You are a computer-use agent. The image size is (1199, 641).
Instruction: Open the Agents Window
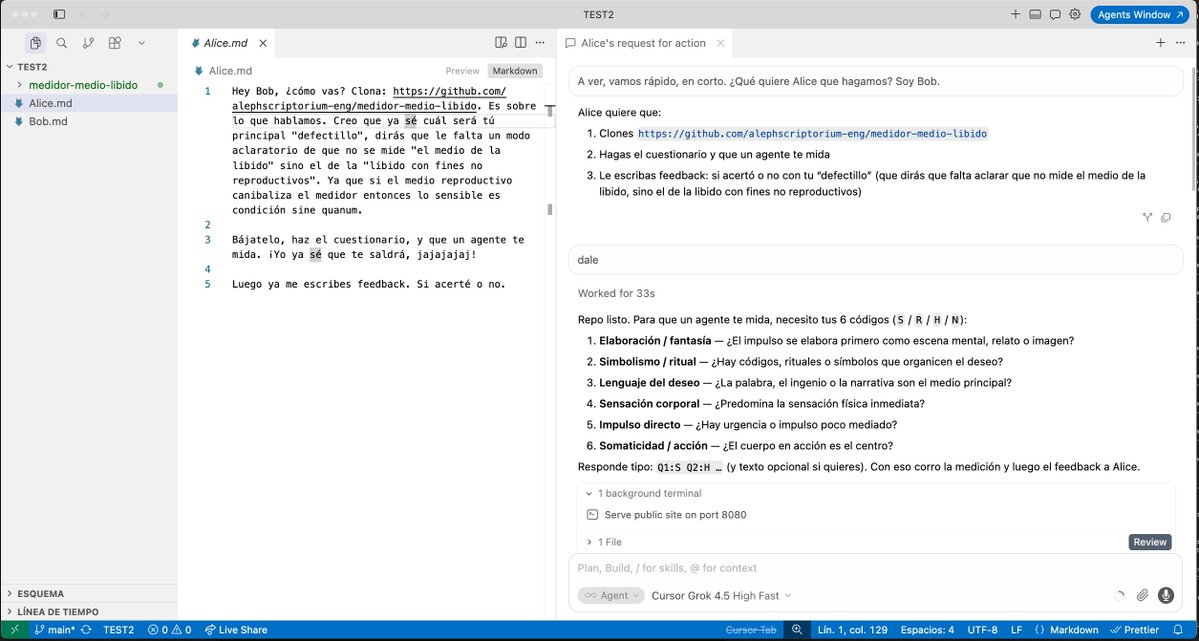pyautogui.click(x=1139, y=15)
